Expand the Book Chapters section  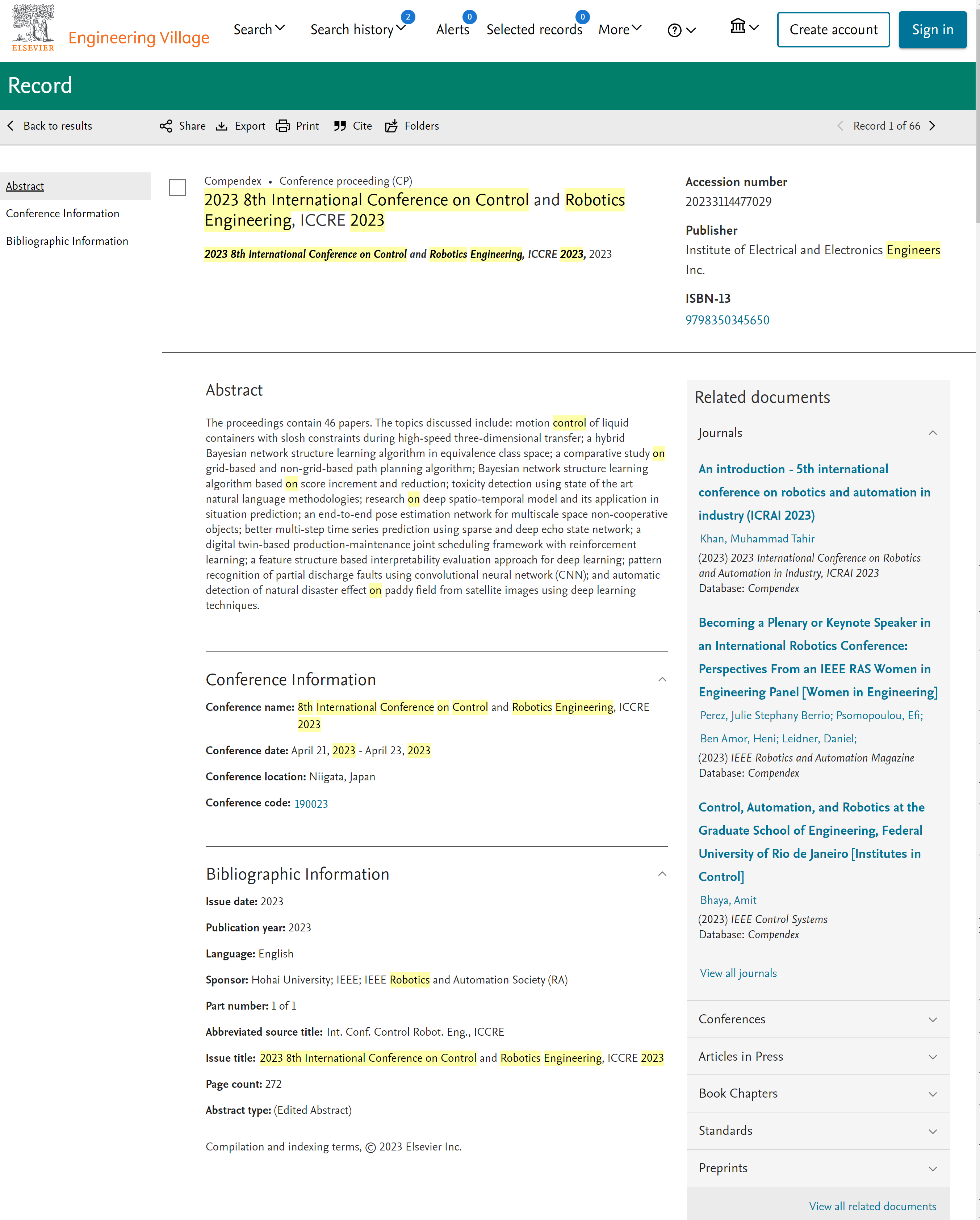click(818, 1093)
